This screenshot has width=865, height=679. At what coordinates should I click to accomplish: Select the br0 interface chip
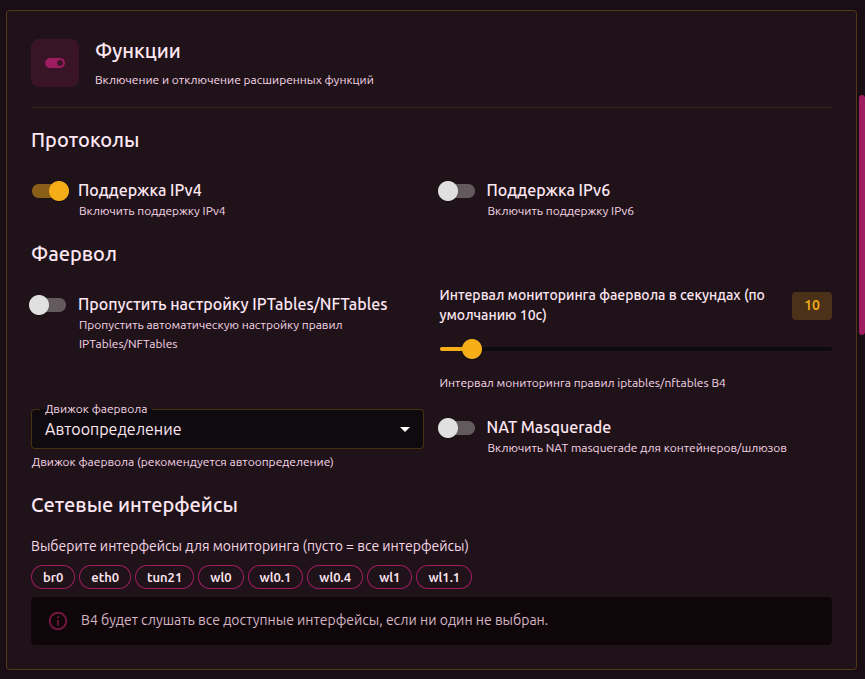tap(53, 577)
